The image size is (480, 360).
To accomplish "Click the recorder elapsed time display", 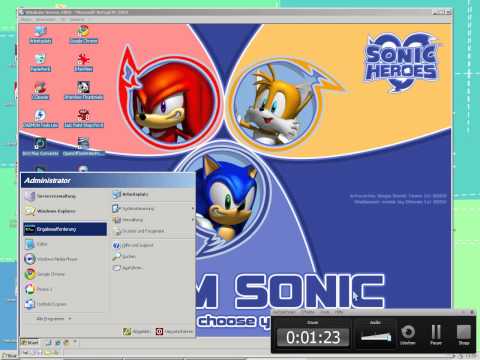I will click(313, 337).
